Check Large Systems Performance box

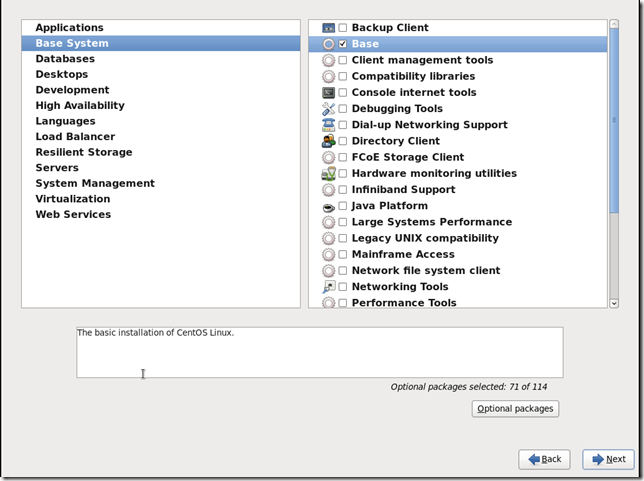tap(343, 222)
